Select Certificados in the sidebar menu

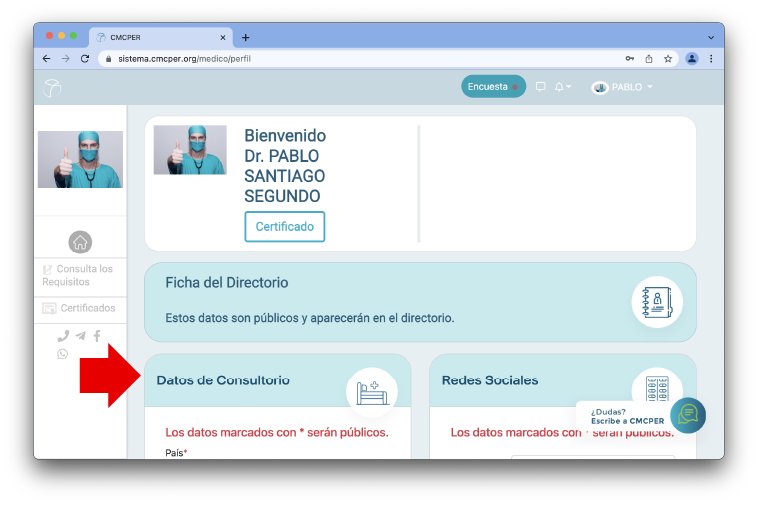[79, 308]
